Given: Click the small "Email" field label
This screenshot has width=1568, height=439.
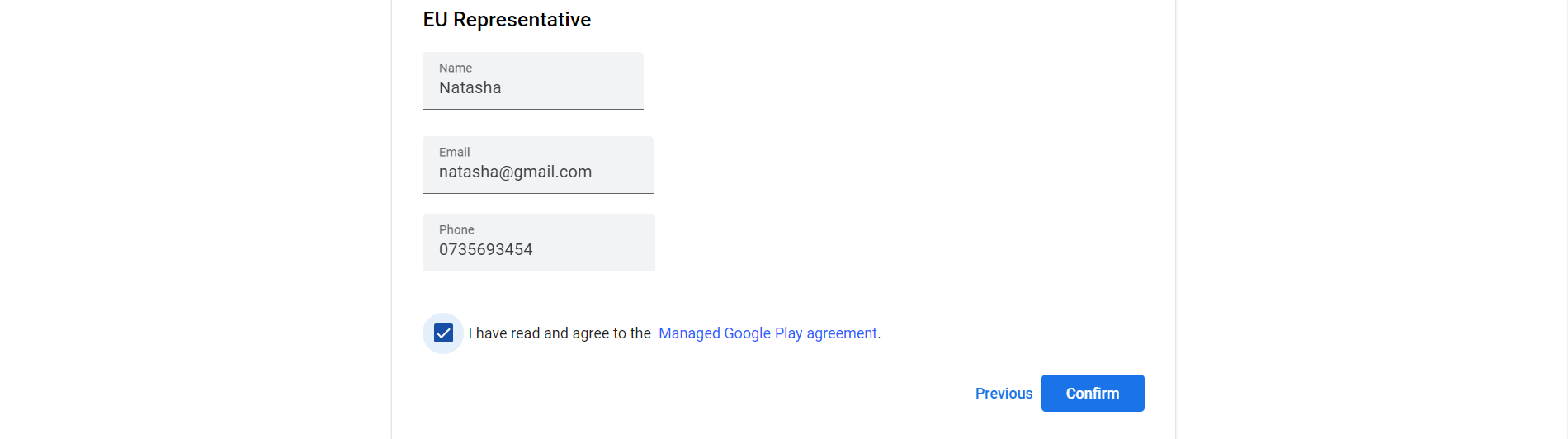Looking at the screenshot, I should 454,153.
